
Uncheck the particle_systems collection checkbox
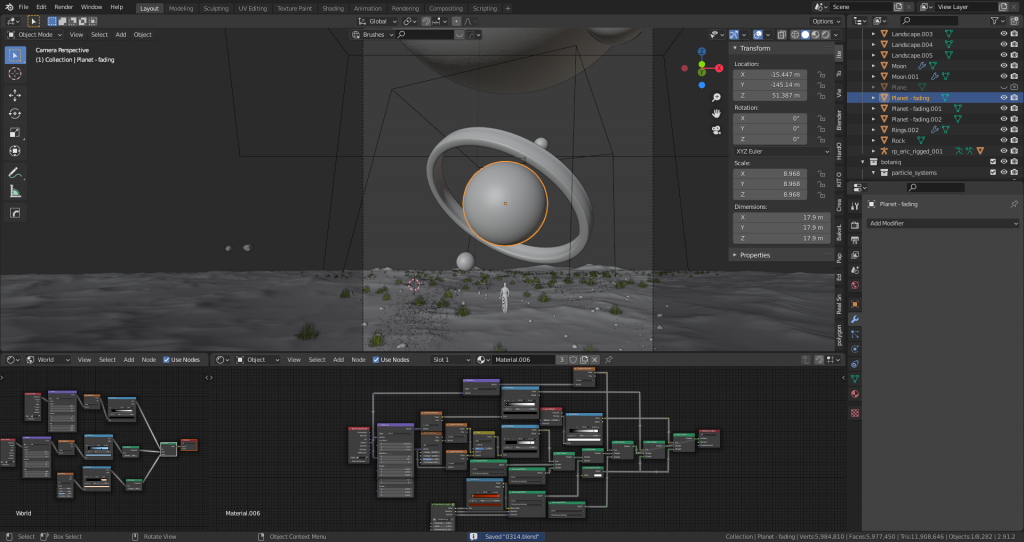coord(993,172)
